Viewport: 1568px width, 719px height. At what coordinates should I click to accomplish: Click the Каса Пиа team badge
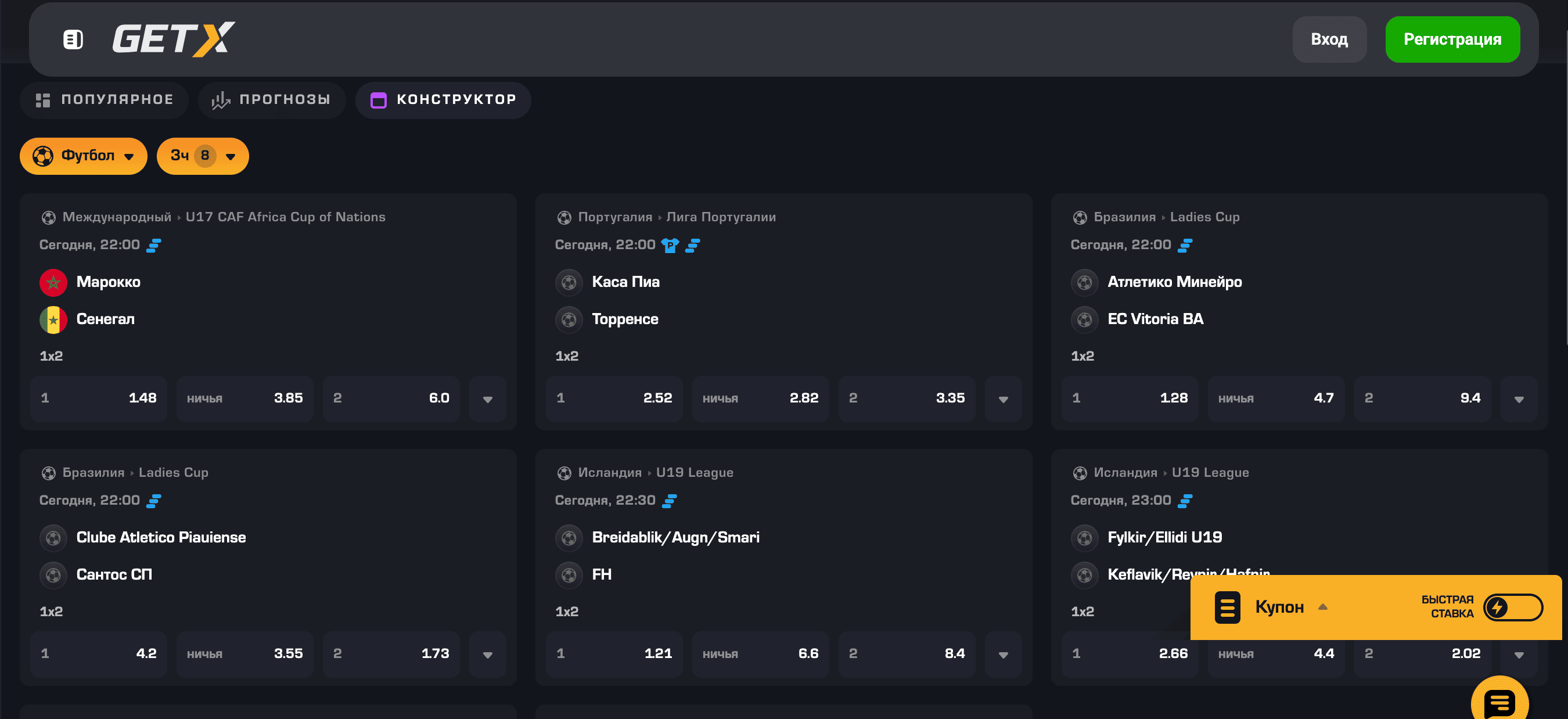pyautogui.click(x=569, y=282)
